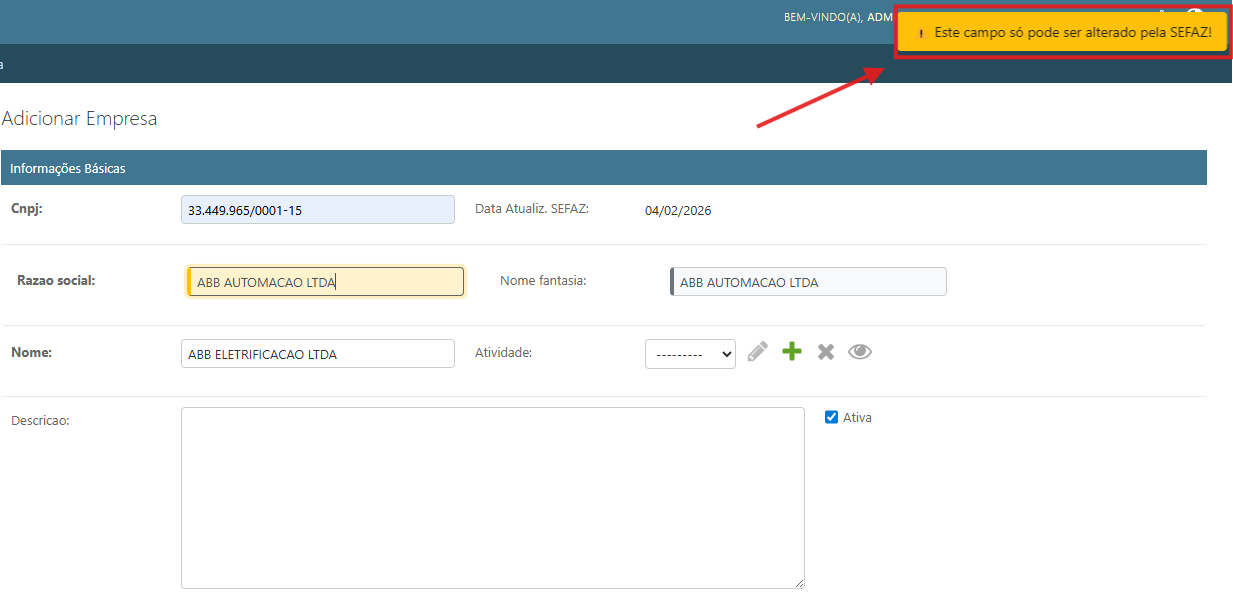Click inside the Cnpj field
Screen dimensions: 1233x594
317,210
